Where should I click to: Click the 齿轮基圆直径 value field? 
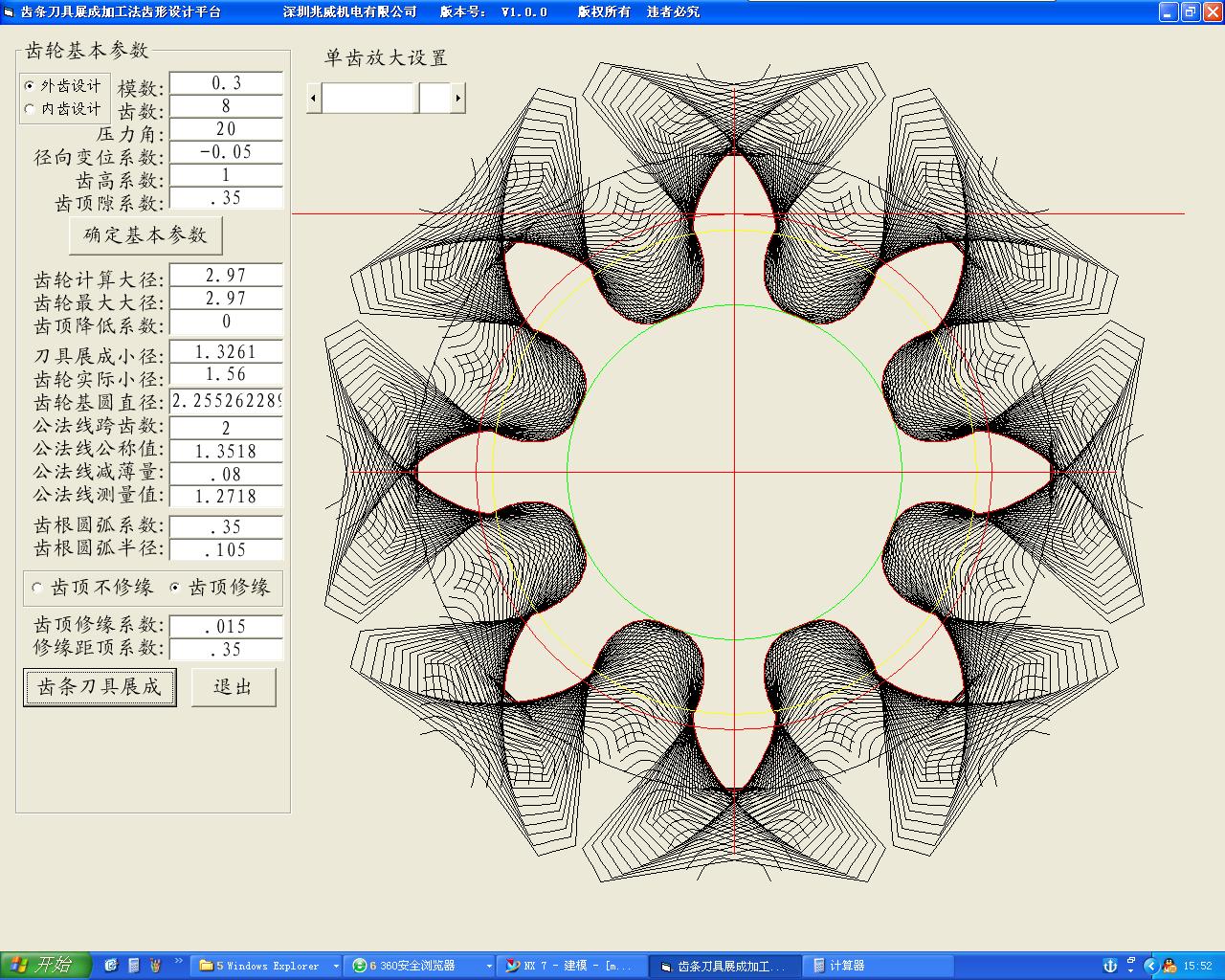226,401
